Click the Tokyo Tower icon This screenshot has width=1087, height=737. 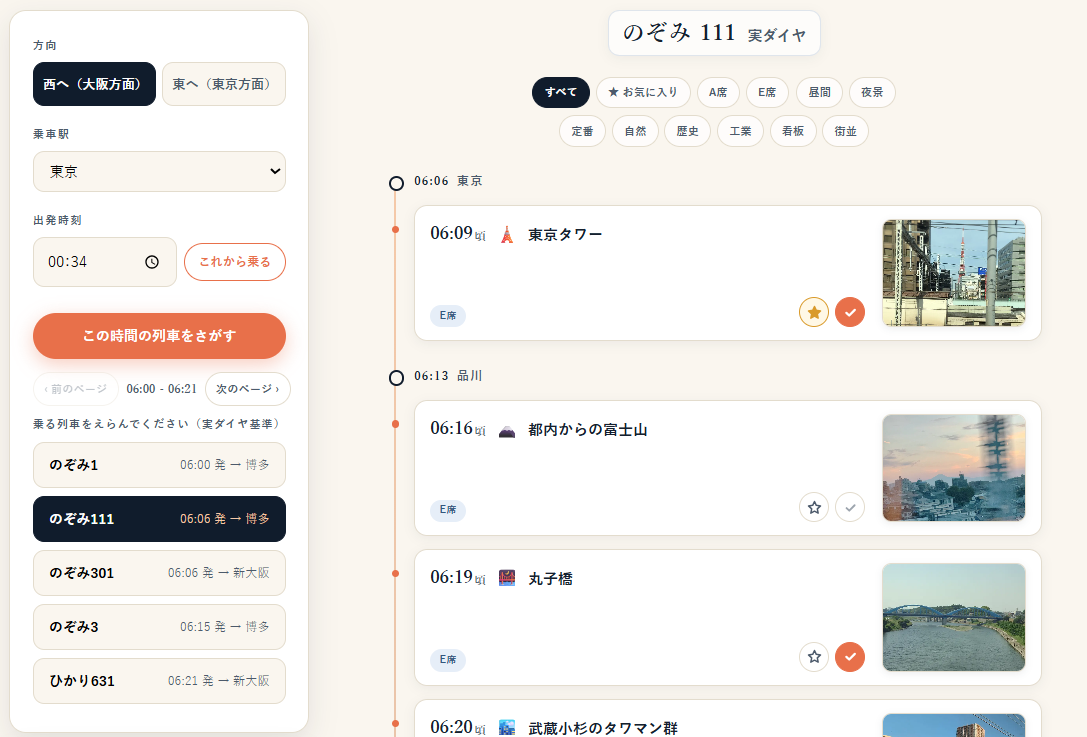(507, 235)
